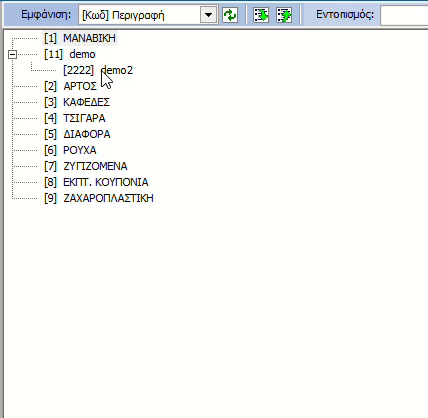Select the [8] ΕΚΠΤ. ΚΟΥΠΟΝΙΑ category

coord(96,182)
